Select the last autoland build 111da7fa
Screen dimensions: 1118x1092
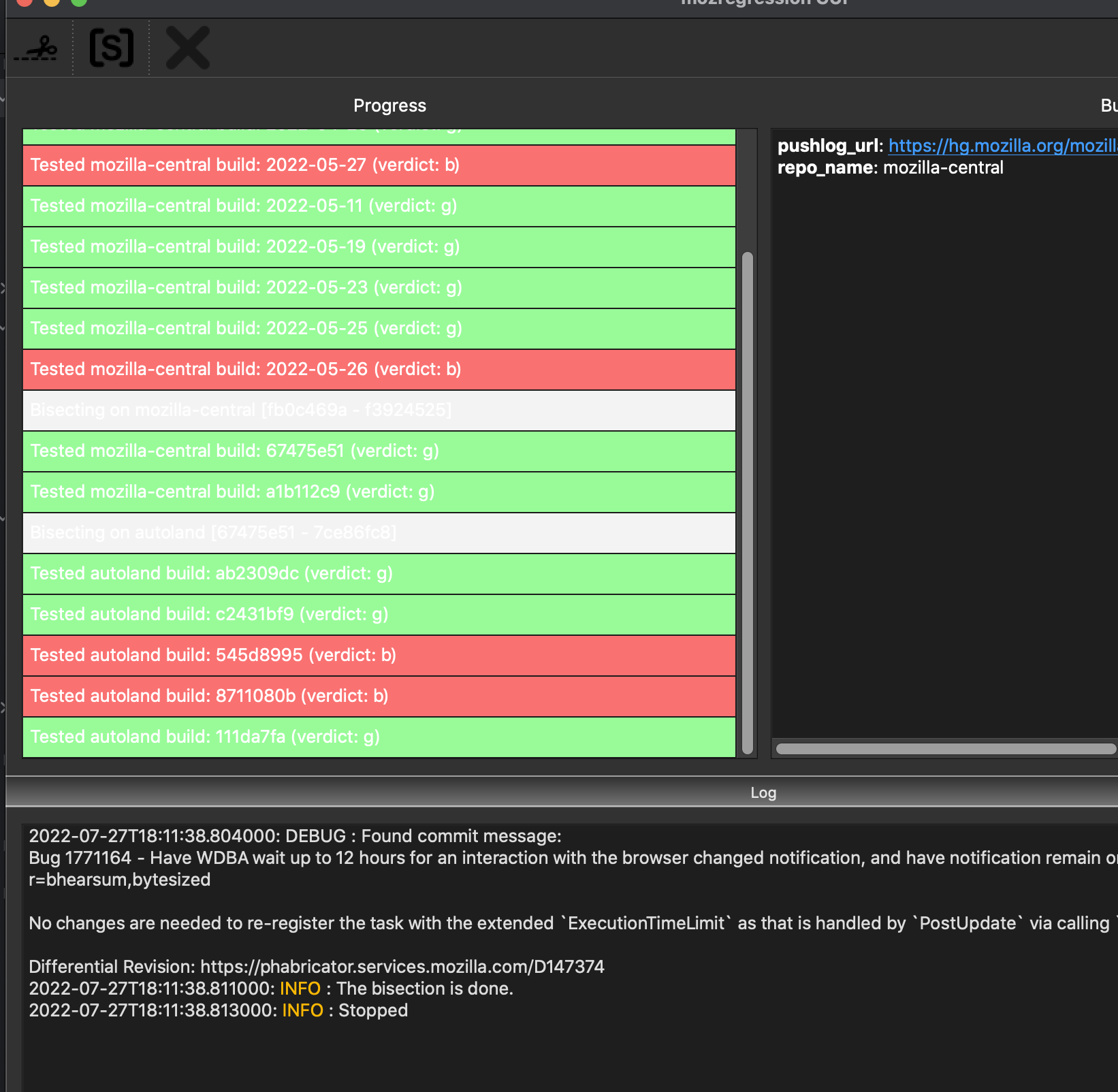(x=379, y=737)
